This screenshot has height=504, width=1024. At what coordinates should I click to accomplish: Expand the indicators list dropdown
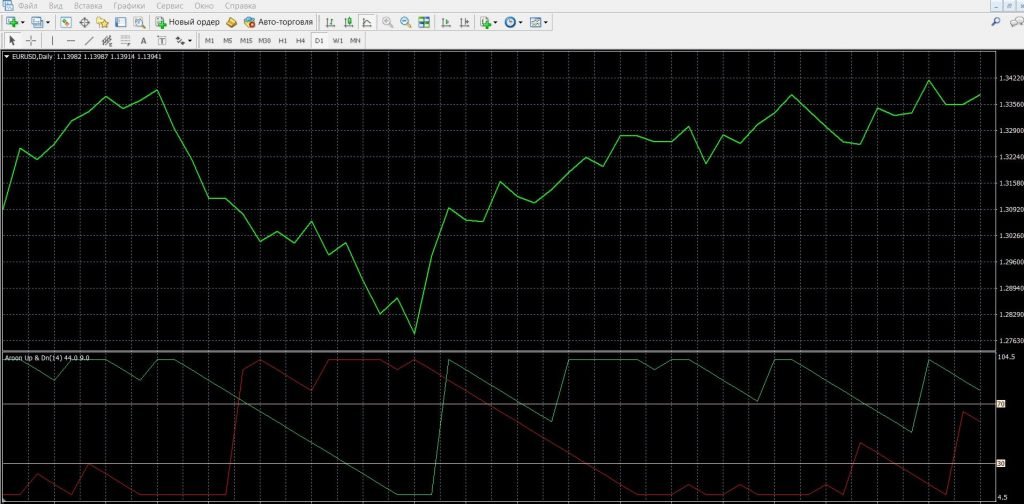click(496, 21)
